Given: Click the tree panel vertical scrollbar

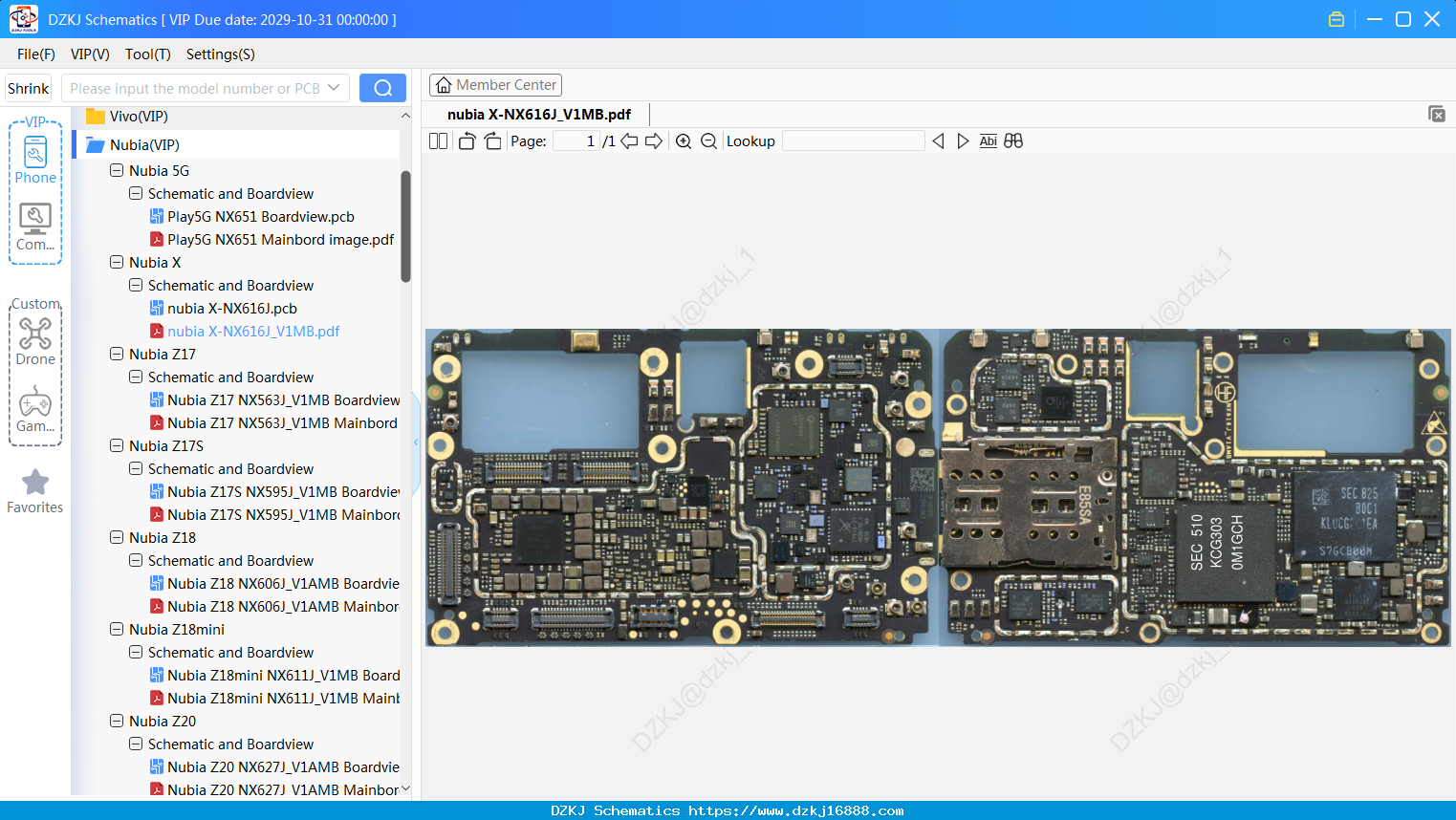Looking at the screenshot, I should point(405,227).
